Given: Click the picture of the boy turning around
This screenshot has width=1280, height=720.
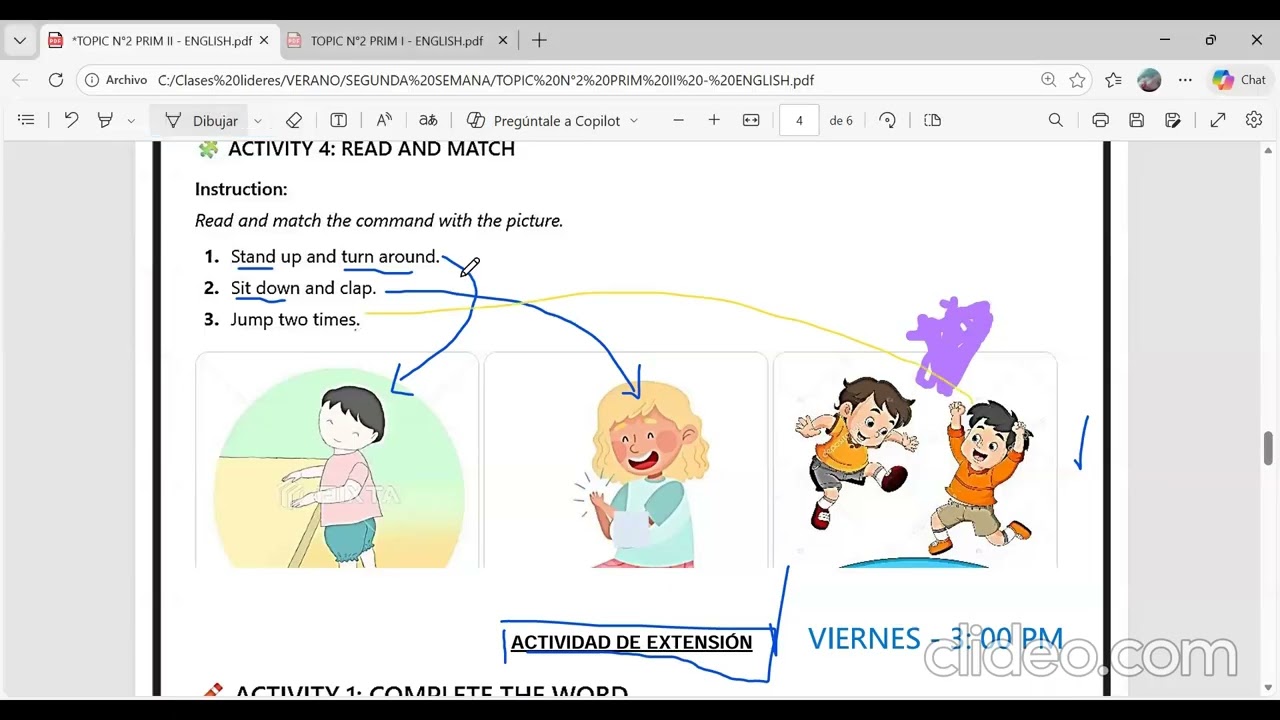Looking at the screenshot, I should (338, 462).
